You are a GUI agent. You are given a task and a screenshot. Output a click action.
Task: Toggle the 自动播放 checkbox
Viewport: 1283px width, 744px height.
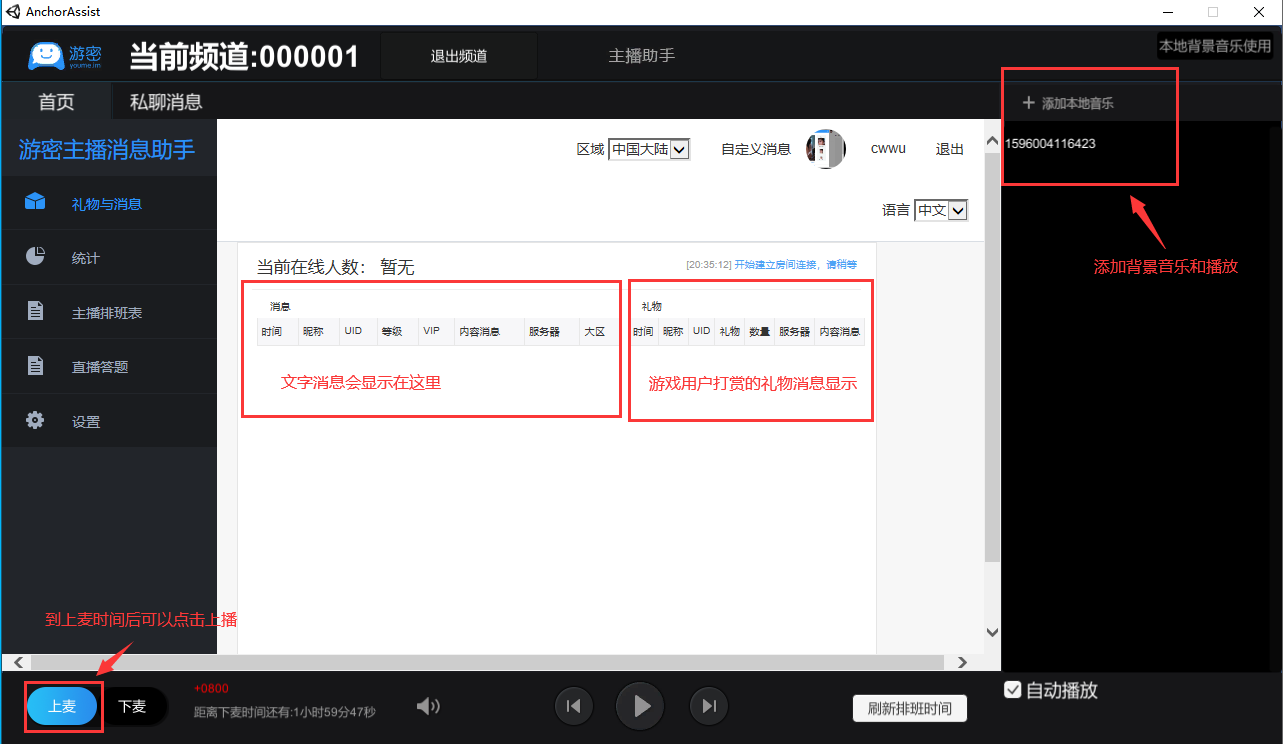1013,690
